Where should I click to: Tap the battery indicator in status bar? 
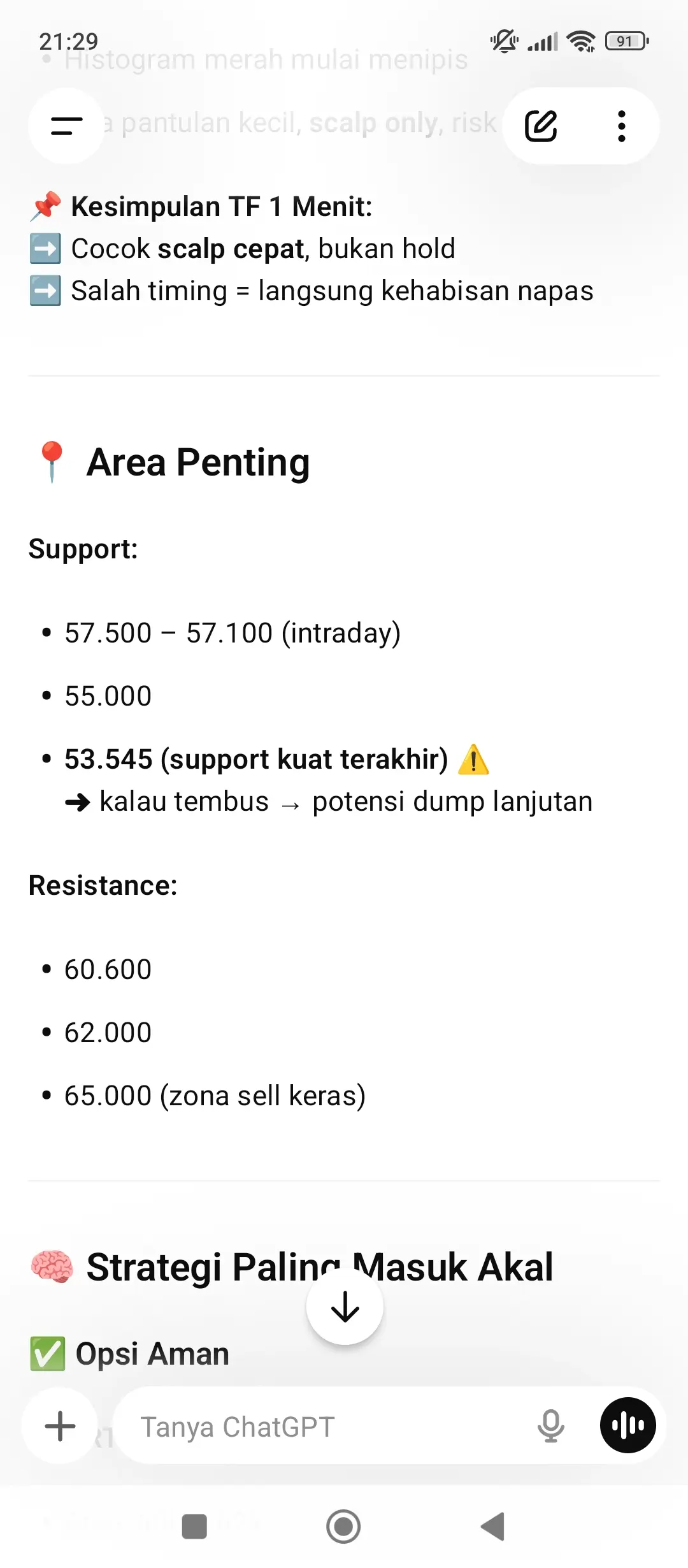[627, 41]
